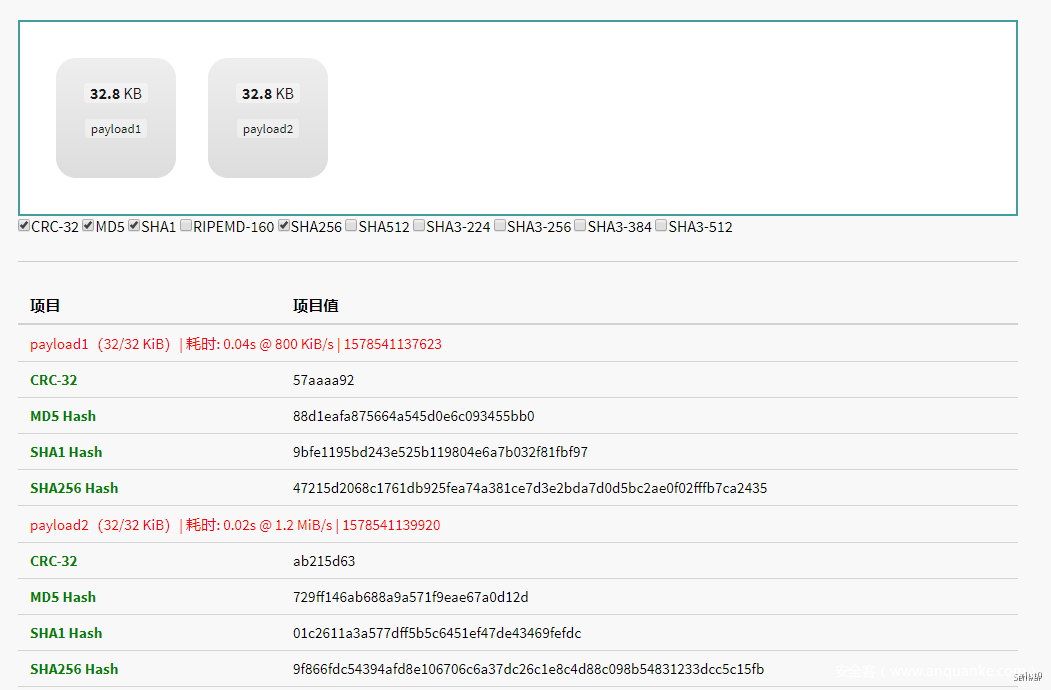Check the SHA3-256 option
Viewport: 1051px width, 690px height.
point(500,226)
